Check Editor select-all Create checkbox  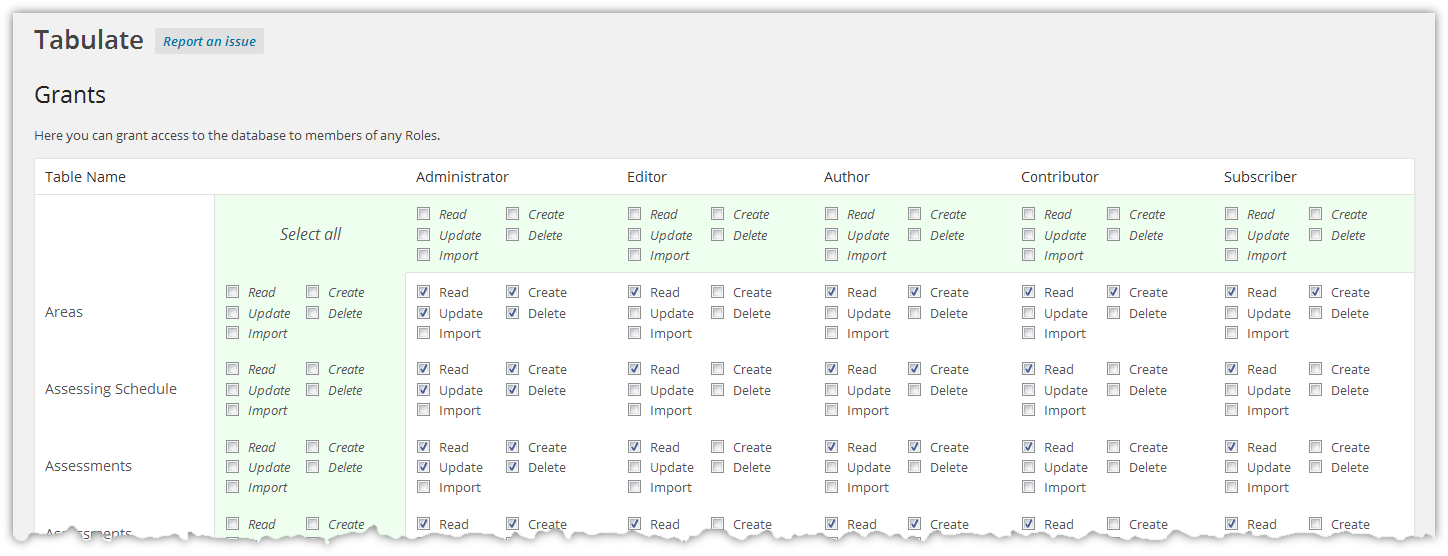tap(718, 214)
